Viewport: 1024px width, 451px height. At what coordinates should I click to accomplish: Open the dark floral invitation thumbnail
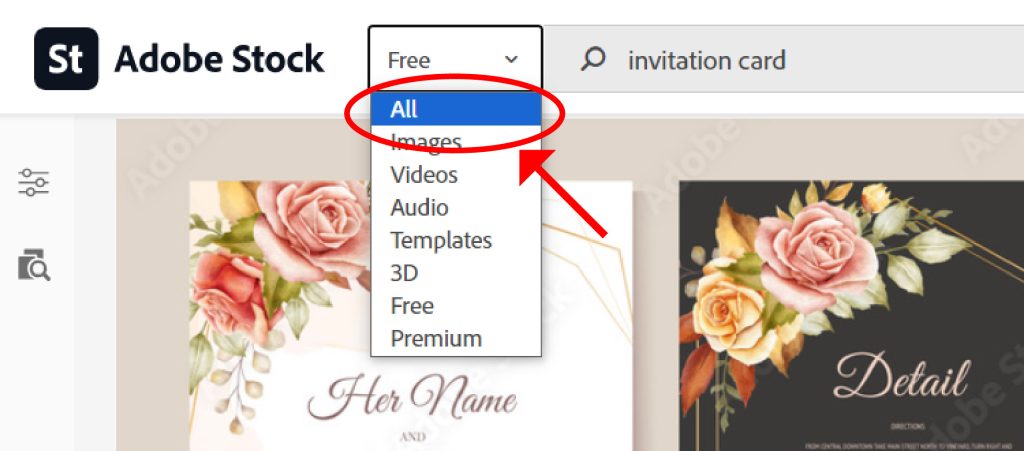[x=852, y=316]
